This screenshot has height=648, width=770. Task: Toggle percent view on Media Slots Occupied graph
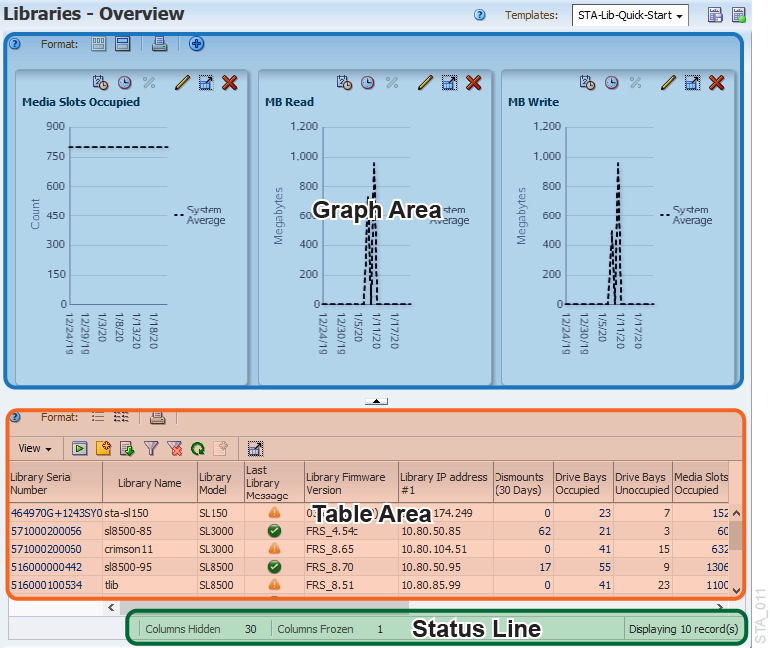pyautogui.click(x=149, y=82)
